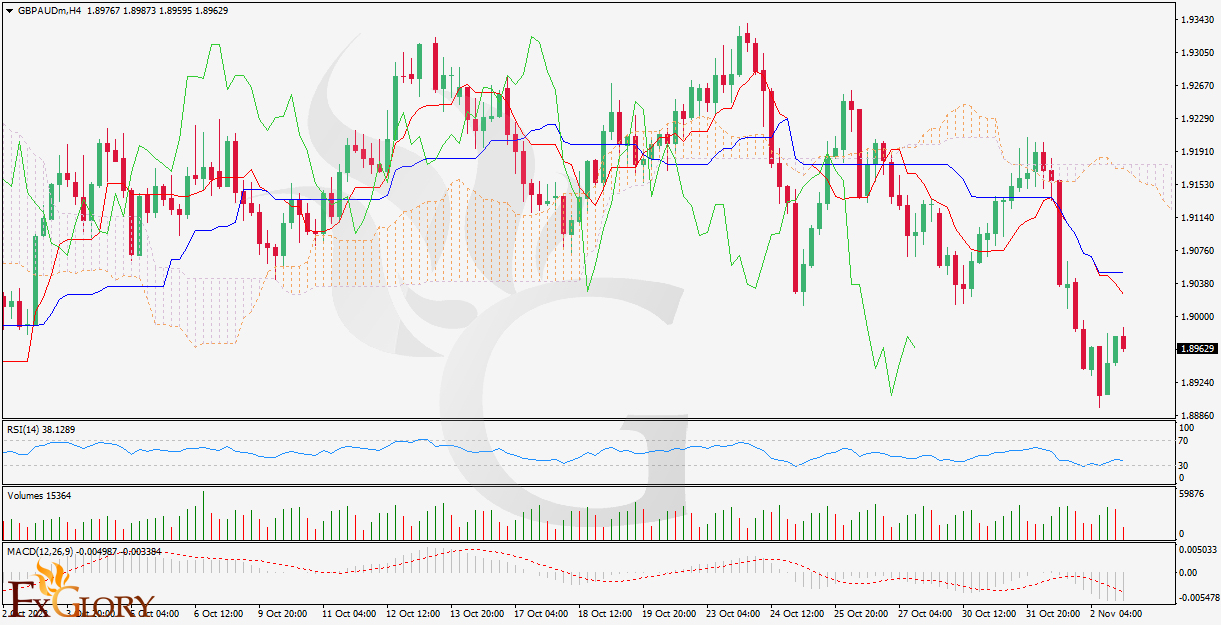The image size is (1221, 625).
Task: Click the 1.92290 level on the price axis
Action: 1197,118
